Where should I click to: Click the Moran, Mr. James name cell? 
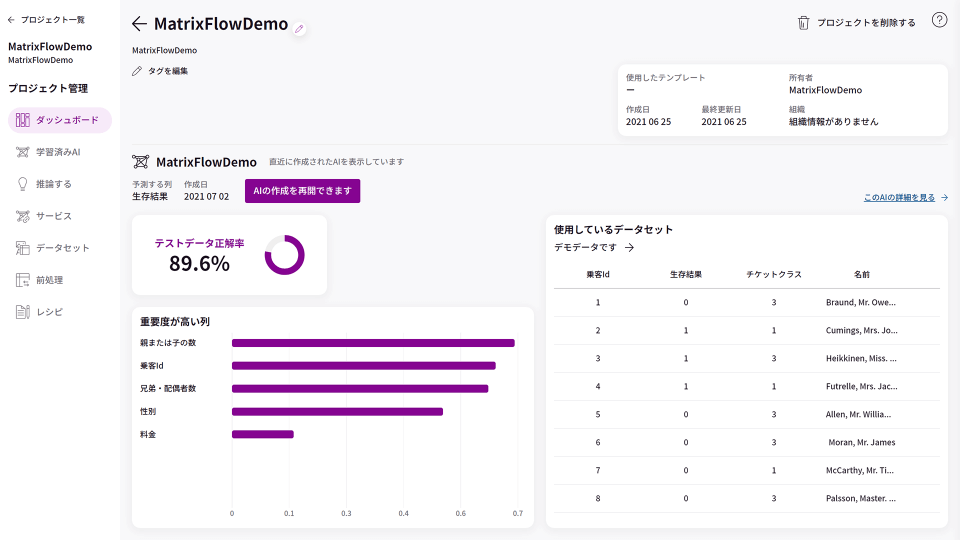pos(862,442)
